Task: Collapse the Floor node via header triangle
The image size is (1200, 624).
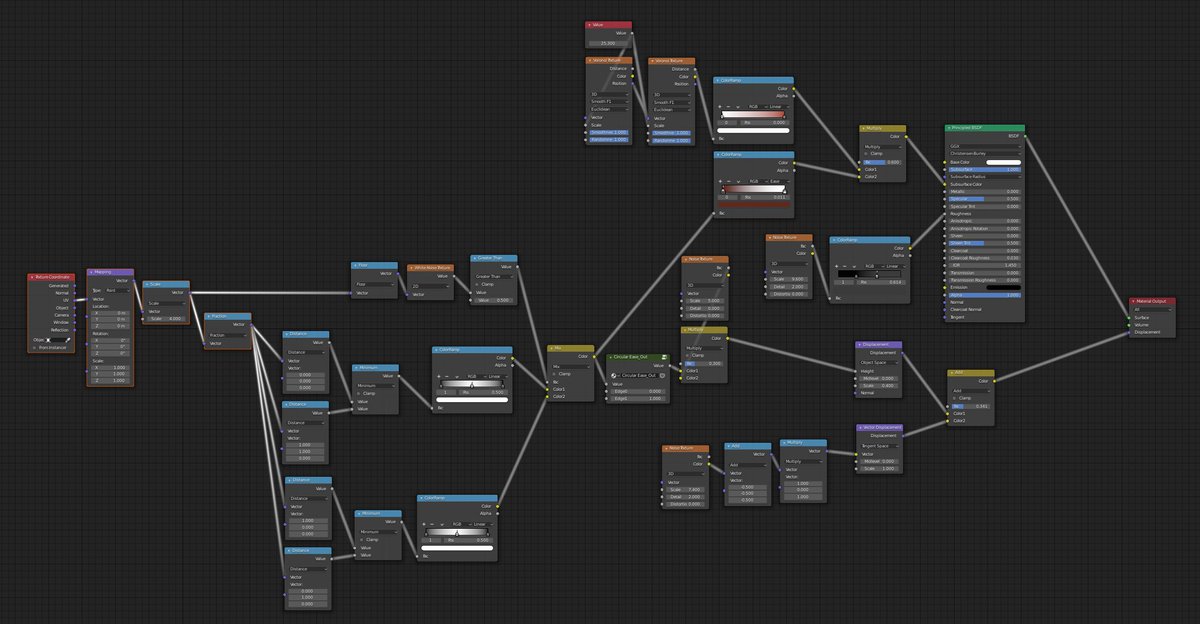Action: [355, 265]
